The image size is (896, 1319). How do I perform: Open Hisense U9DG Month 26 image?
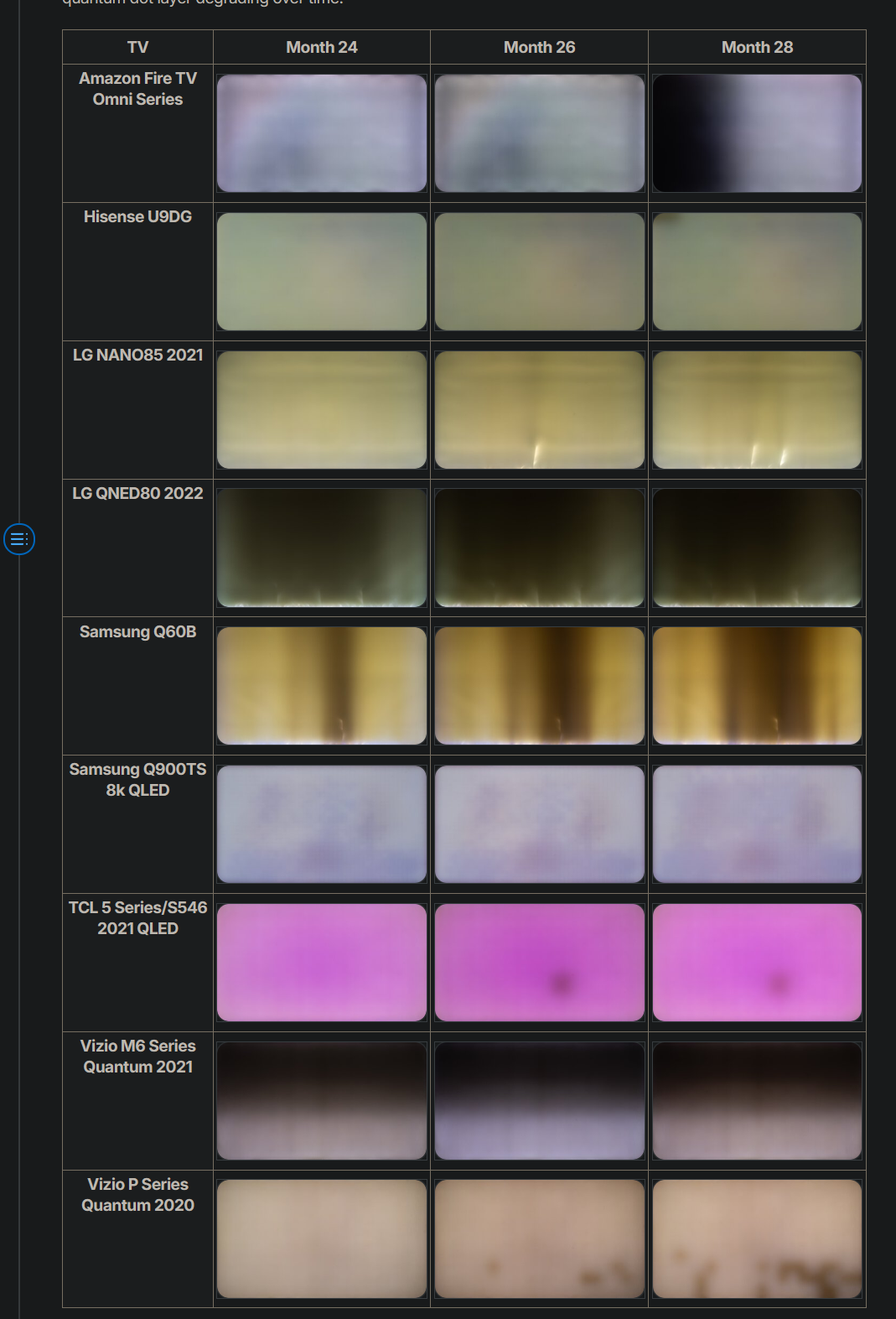pyautogui.click(x=540, y=272)
